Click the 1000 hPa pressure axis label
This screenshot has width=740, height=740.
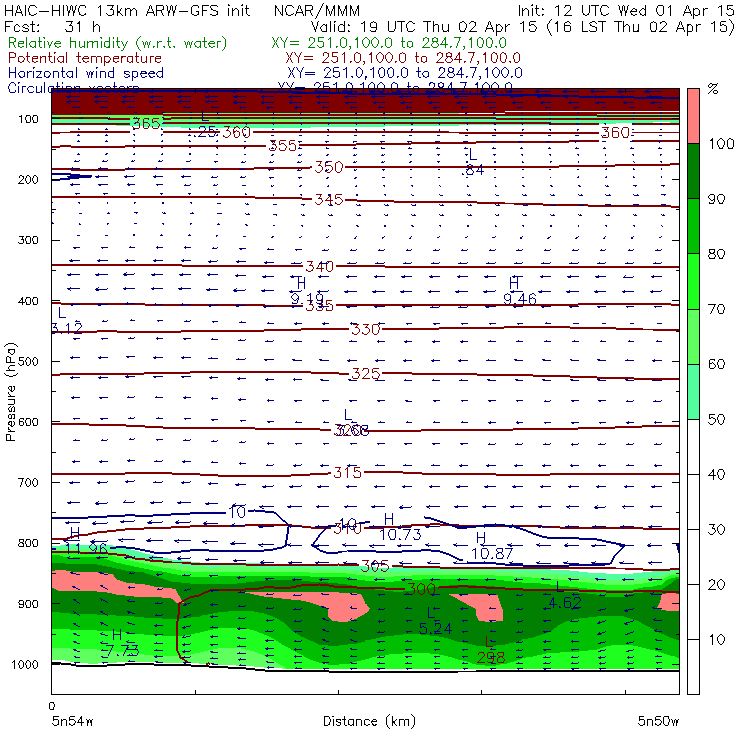tap(25, 664)
